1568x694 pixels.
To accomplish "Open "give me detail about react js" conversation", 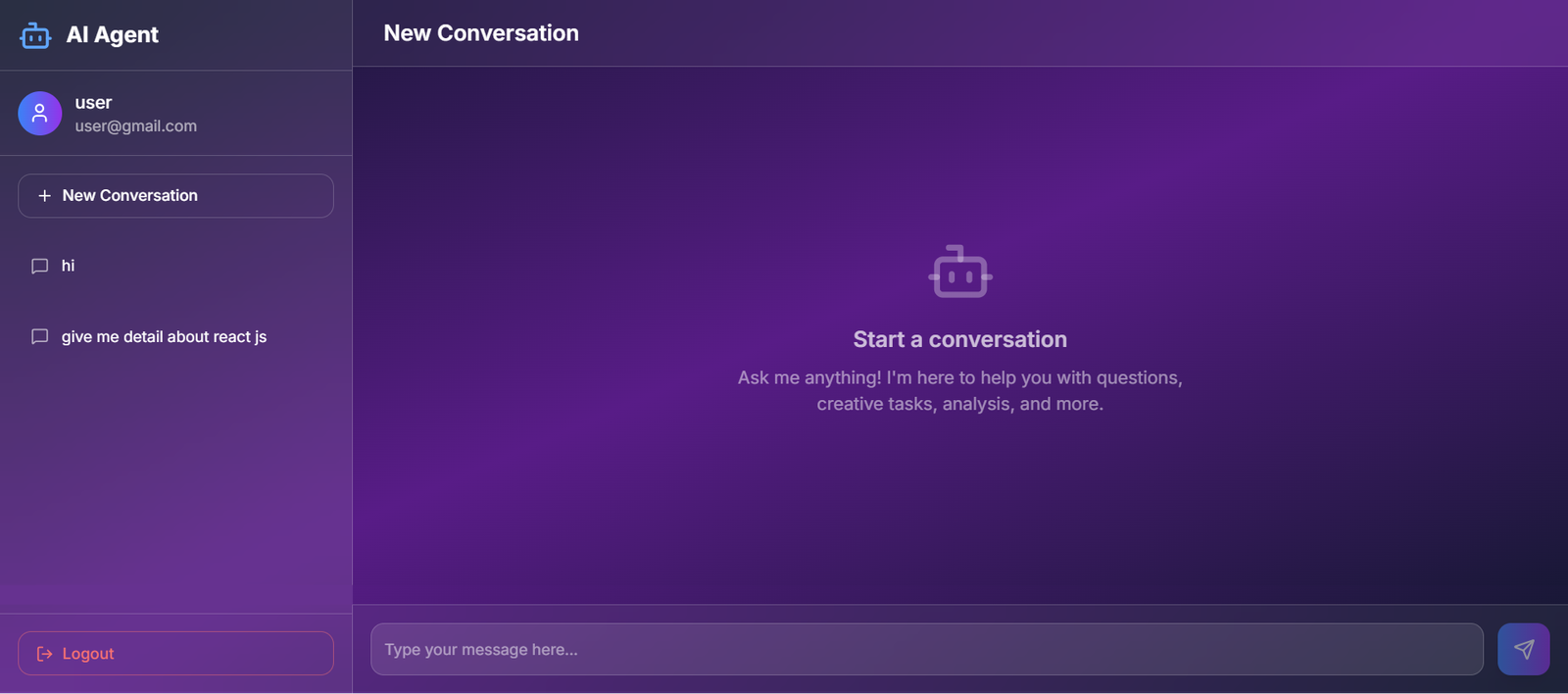I will pos(164,337).
